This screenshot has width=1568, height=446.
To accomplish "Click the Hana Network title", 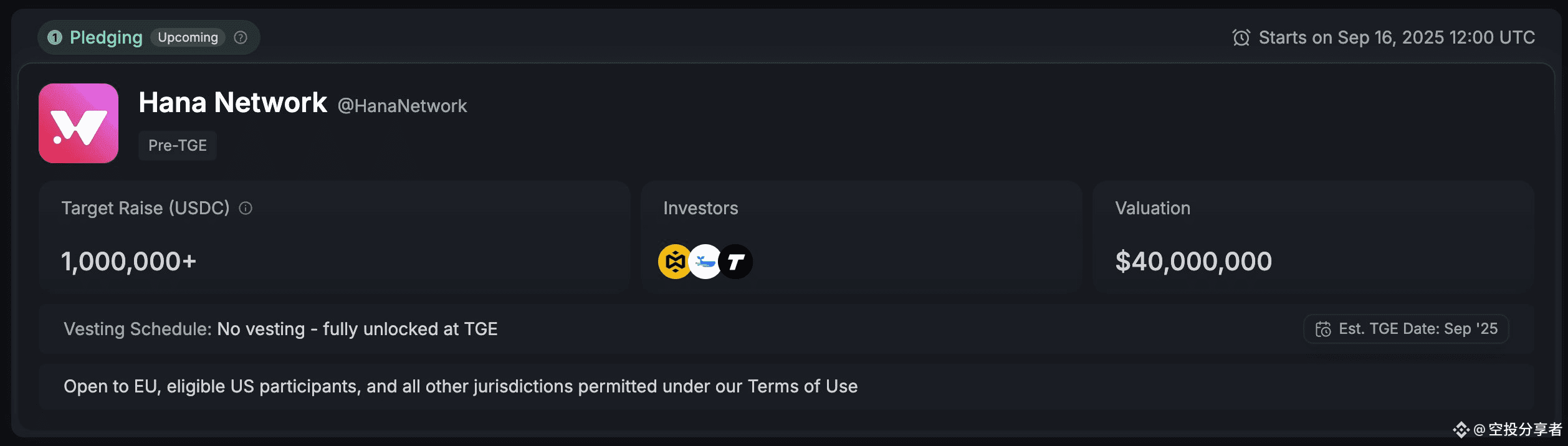I will click(232, 103).
